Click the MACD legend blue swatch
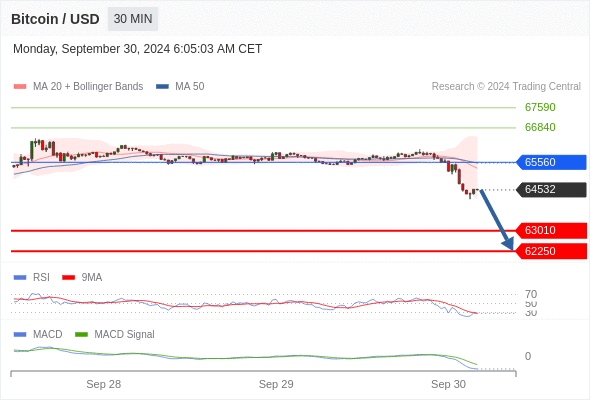Screen dimensions: 590x400 pos(20,335)
